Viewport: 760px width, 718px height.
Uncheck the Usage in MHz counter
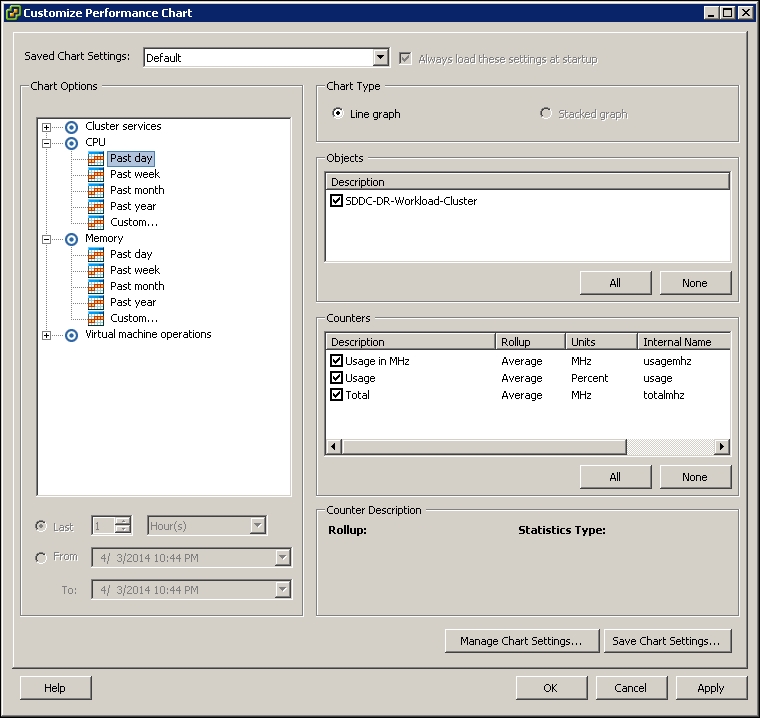[x=336, y=361]
